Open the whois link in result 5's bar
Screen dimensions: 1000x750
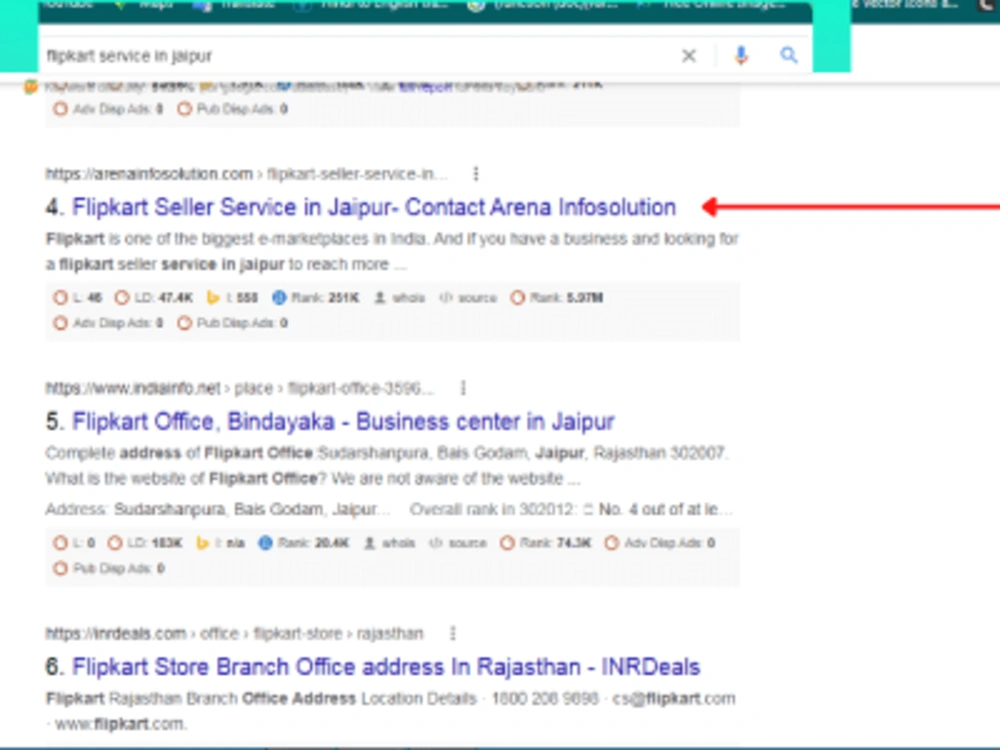tap(389, 543)
